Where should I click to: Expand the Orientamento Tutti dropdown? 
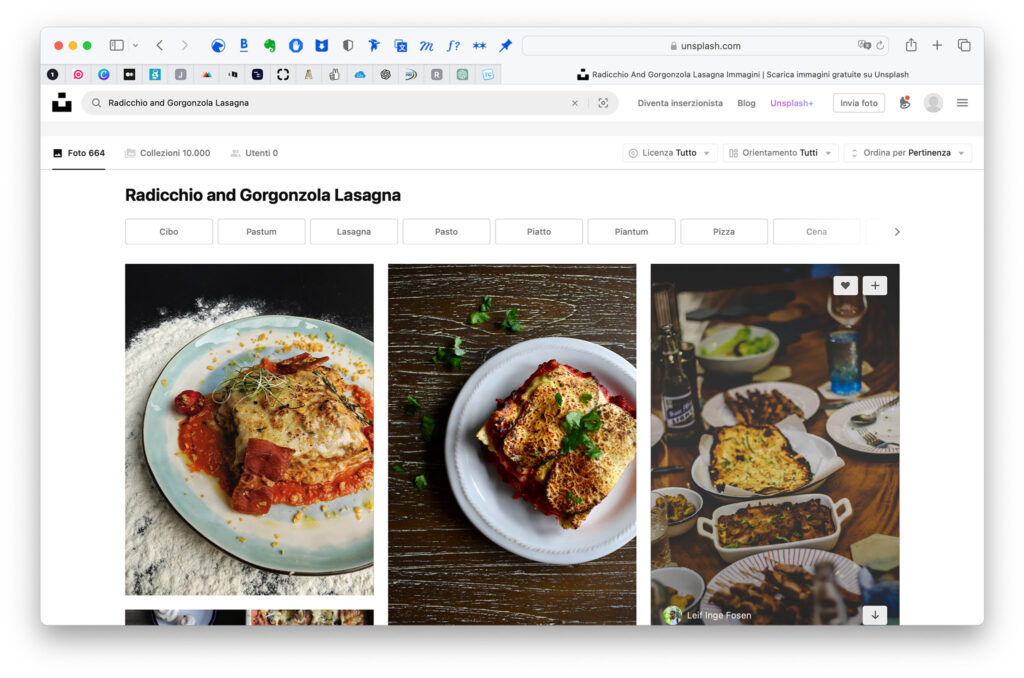(780, 153)
